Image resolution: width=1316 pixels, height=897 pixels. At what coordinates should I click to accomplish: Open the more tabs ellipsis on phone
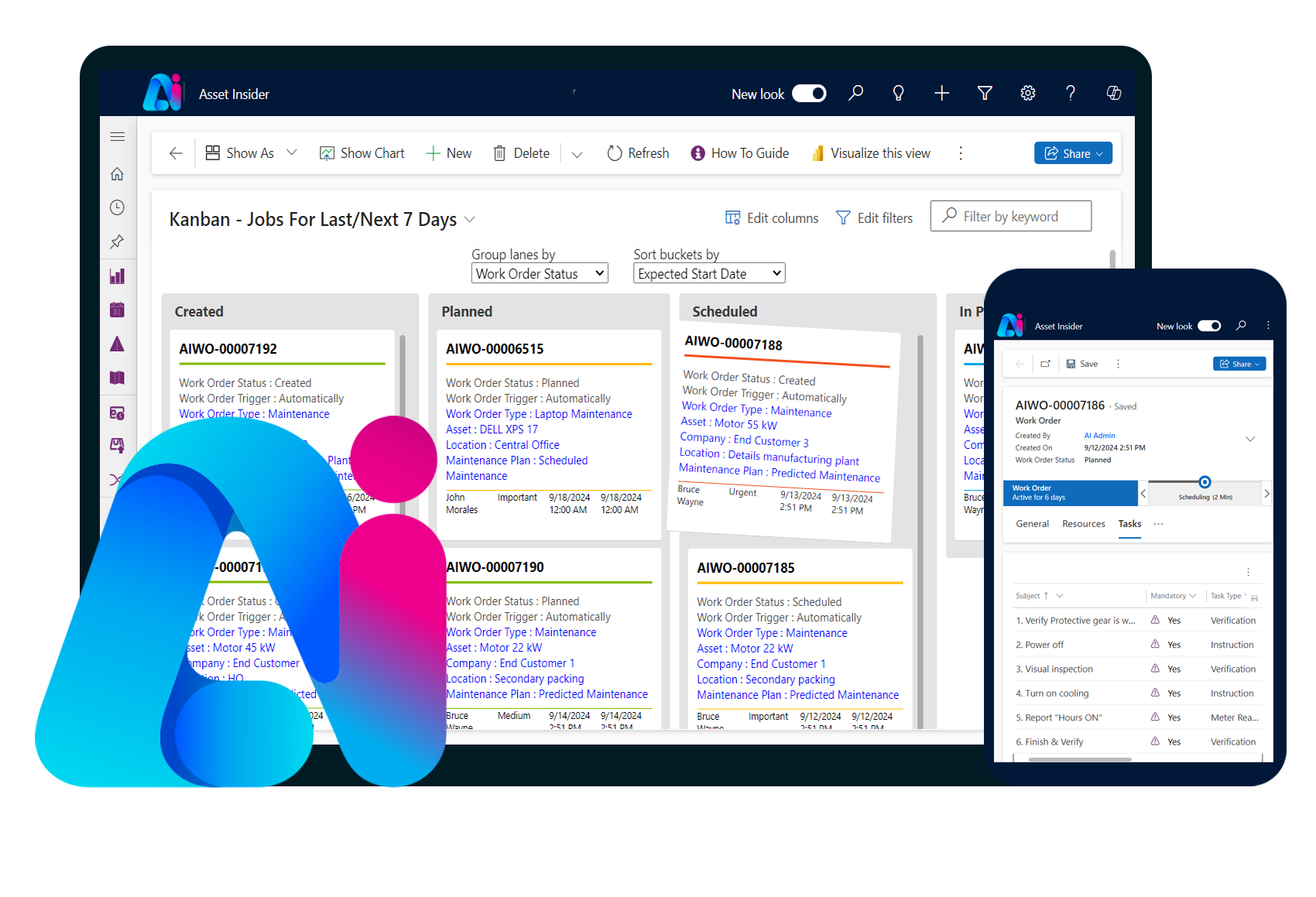1158,524
